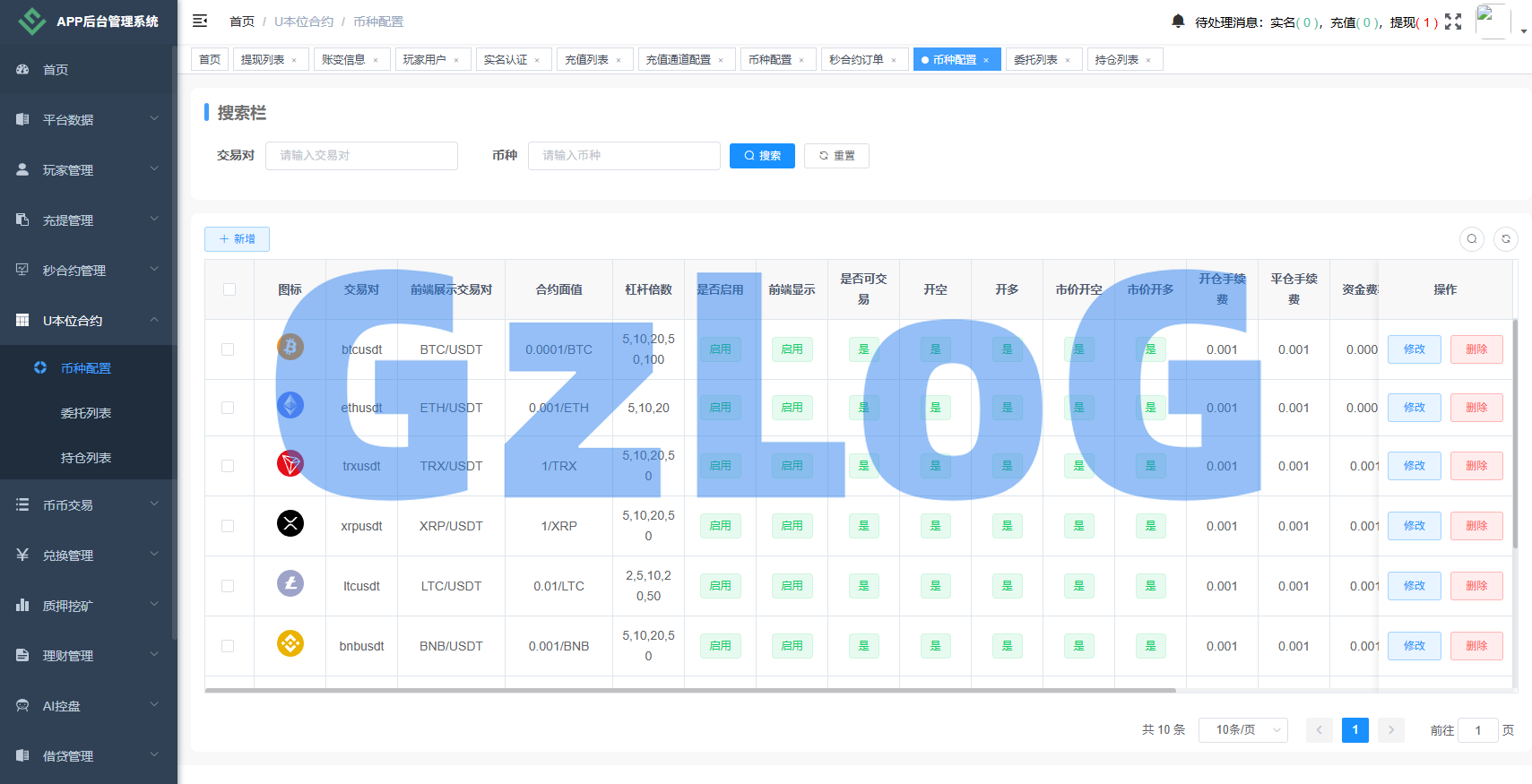Click the 币币交易 list icon
The image size is (1532, 784).
[22, 504]
